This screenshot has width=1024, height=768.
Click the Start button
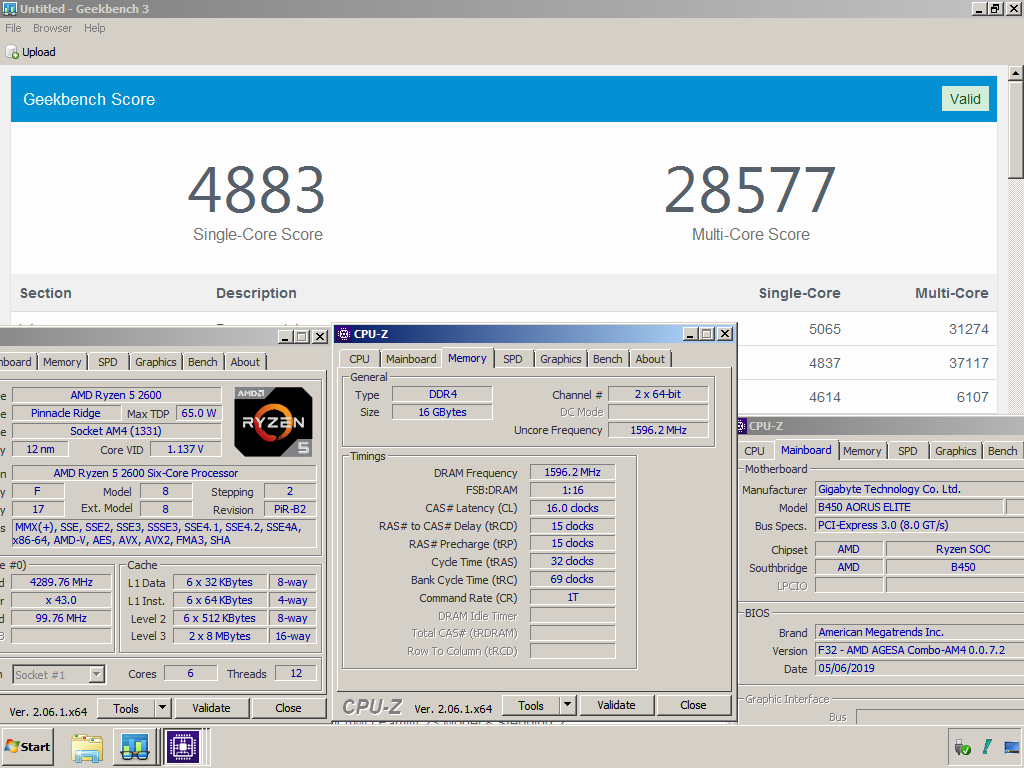(x=27, y=746)
